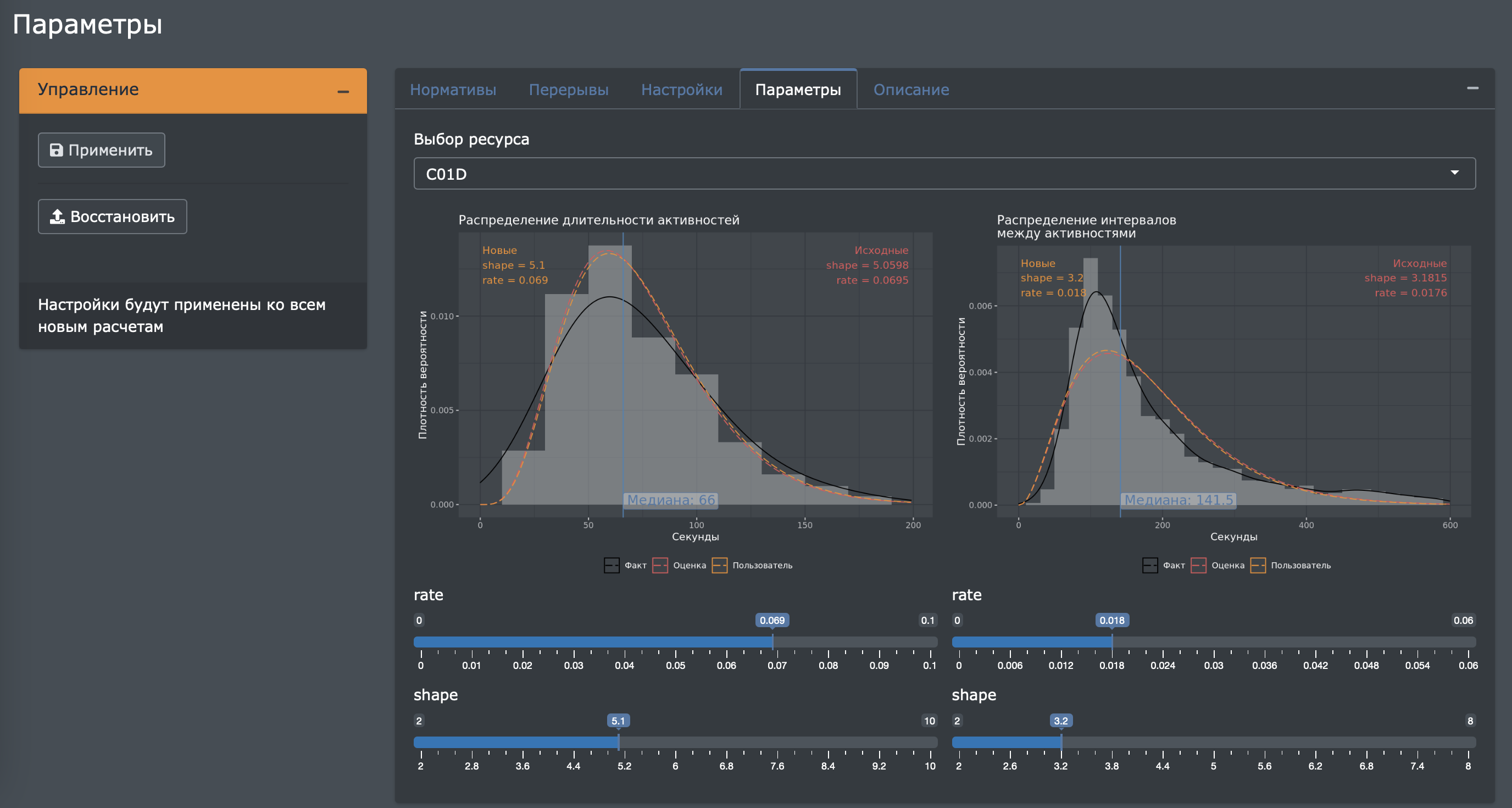Viewport: 1512px width, 808px height.
Task: Collapse the tab panel via top-right minus
Action: (1472, 88)
